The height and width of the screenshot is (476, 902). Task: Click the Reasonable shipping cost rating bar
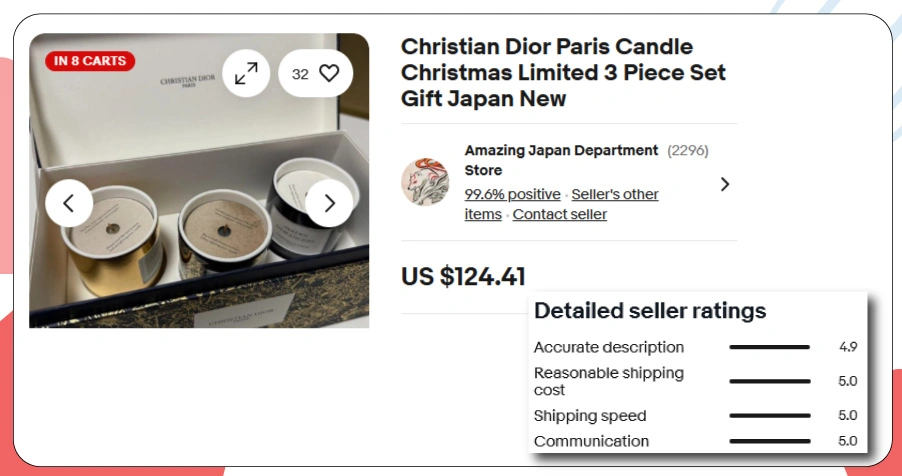coord(769,381)
